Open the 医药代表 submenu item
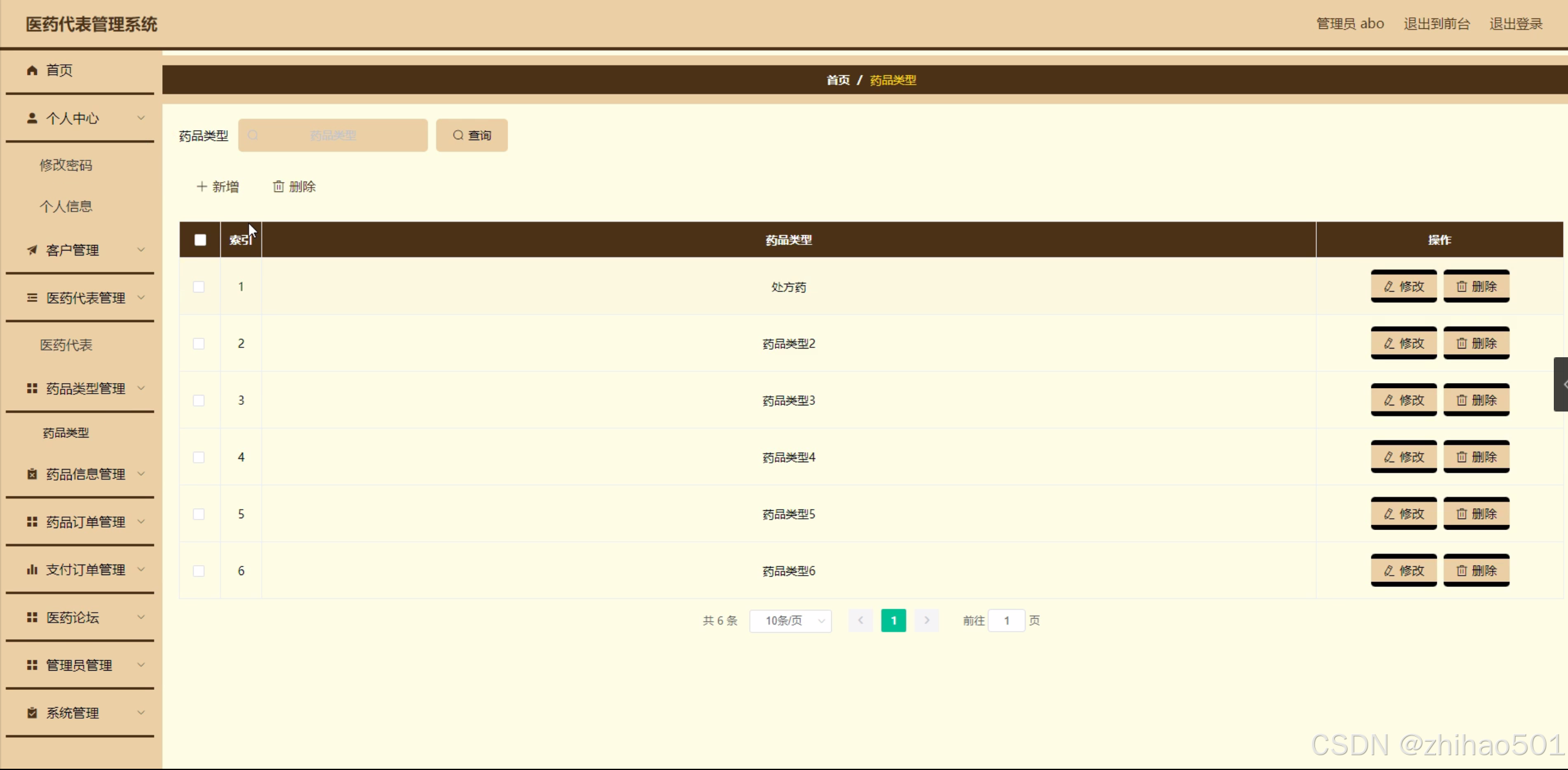 66,345
